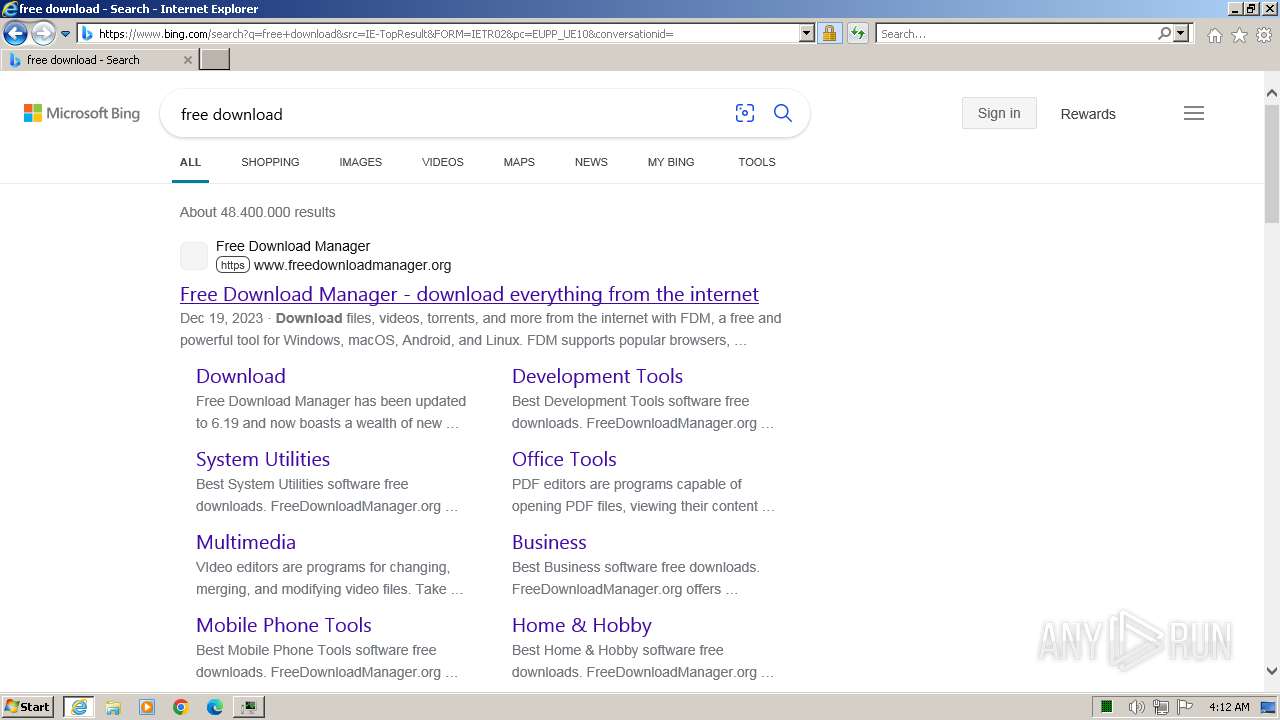This screenshot has height=720, width=1280.
Task: Switch to the MAPS tab
Action: 519,162
